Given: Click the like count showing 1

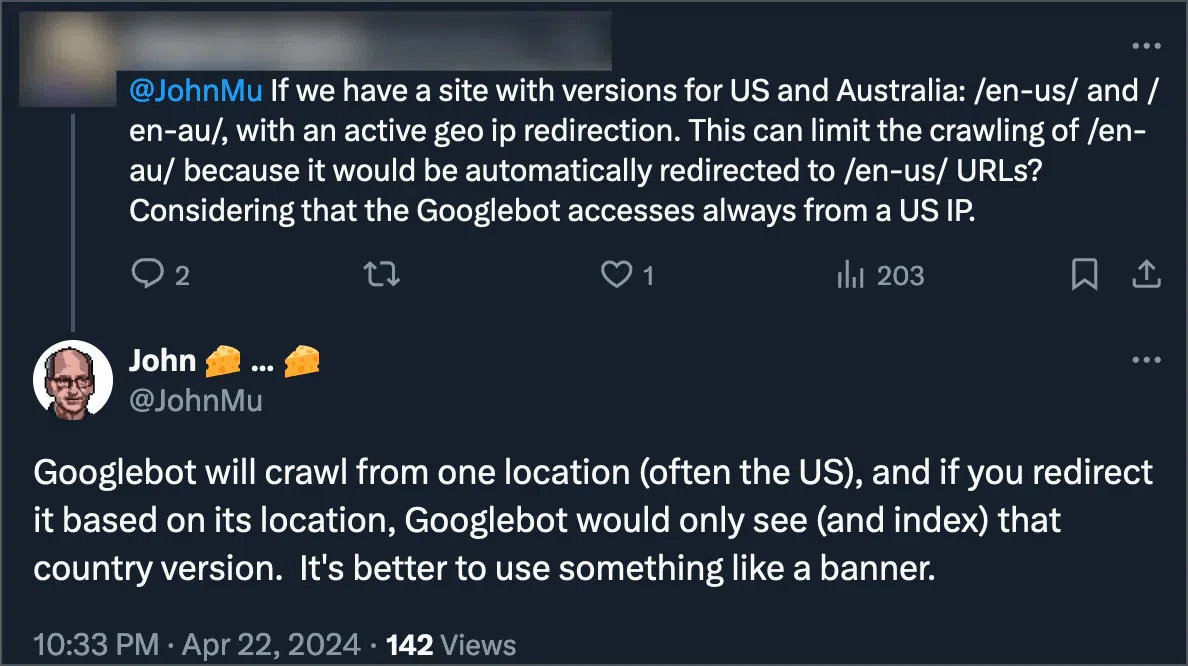Looking at the screenshot, I should 648,277.
